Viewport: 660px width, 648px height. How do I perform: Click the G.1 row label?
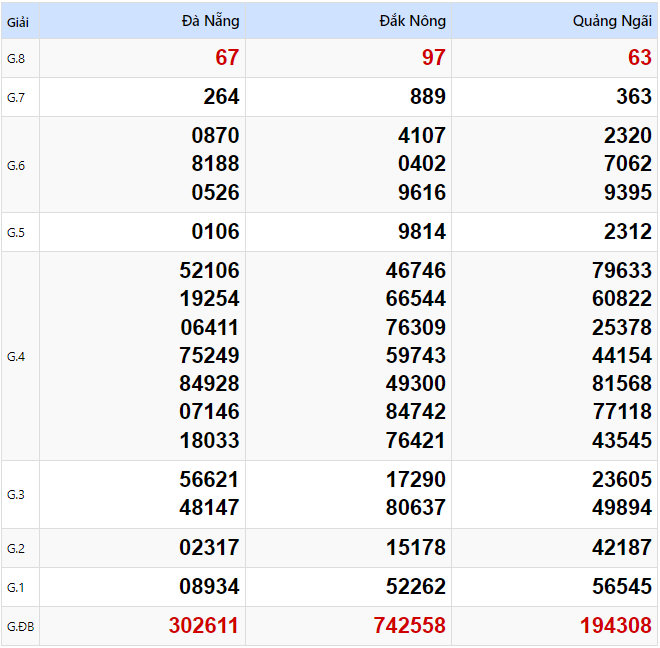(x=16, y=587)
